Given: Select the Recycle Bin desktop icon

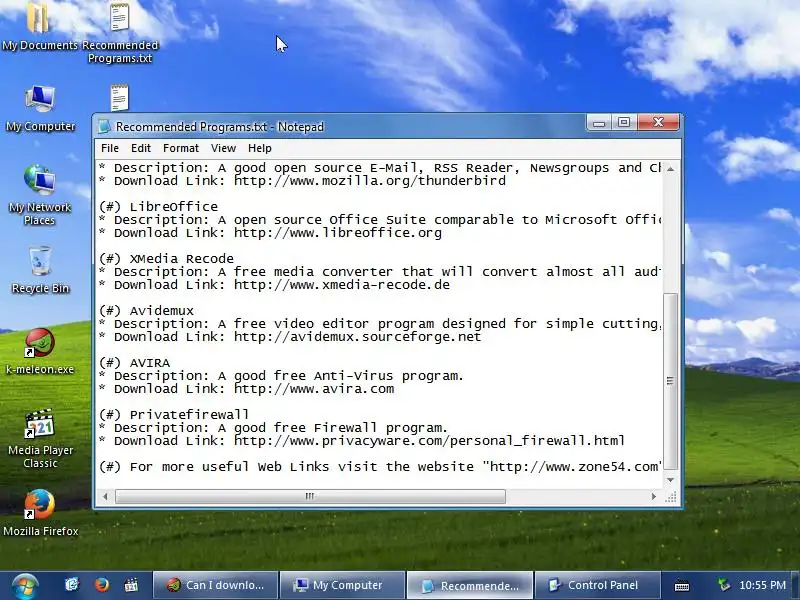Looking at the screenshot, I should pos(40,269).
